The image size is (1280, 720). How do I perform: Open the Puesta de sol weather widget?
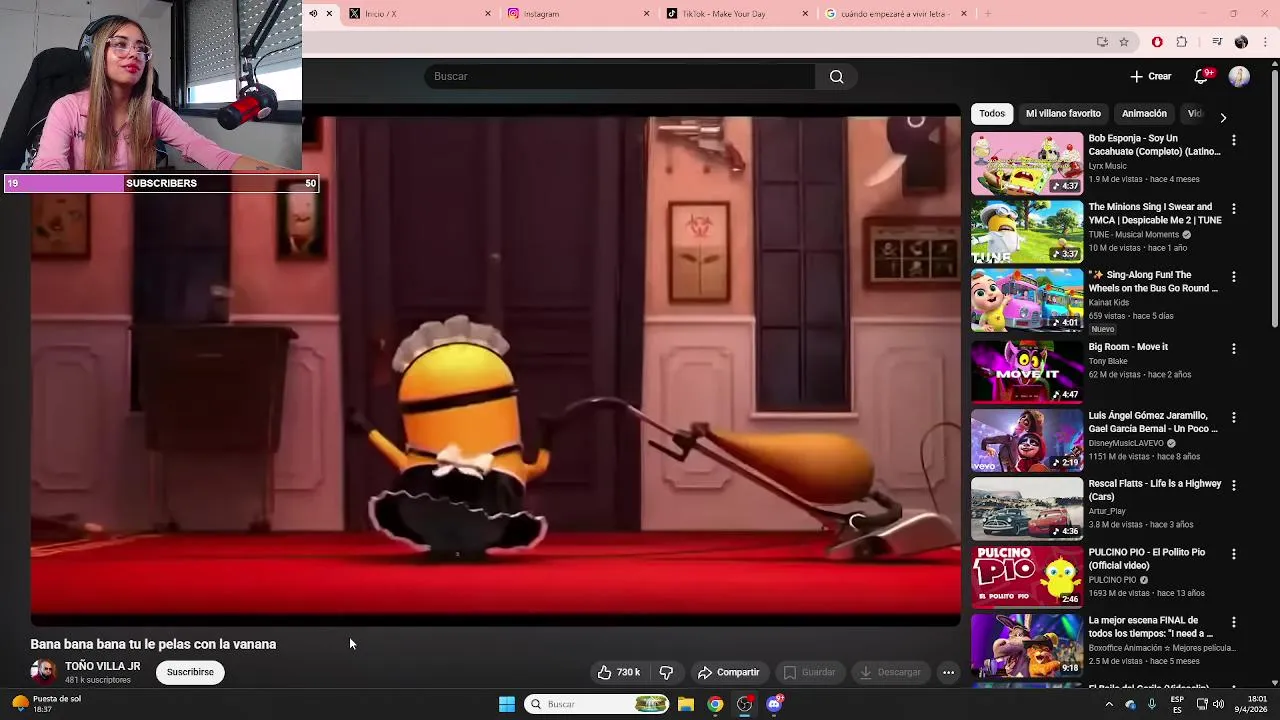pyautogui.click(x=46, y=704)
